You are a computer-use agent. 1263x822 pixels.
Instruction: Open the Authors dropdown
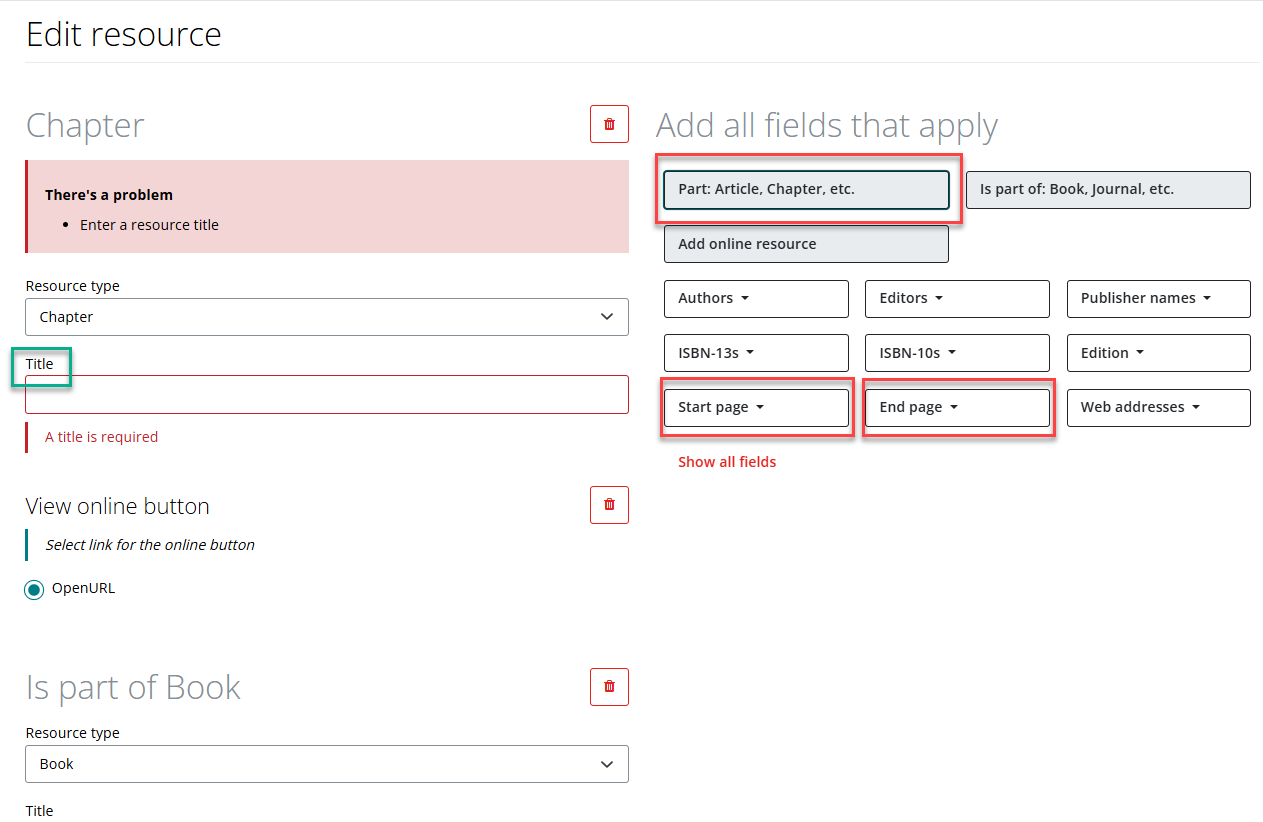(756, 298)
